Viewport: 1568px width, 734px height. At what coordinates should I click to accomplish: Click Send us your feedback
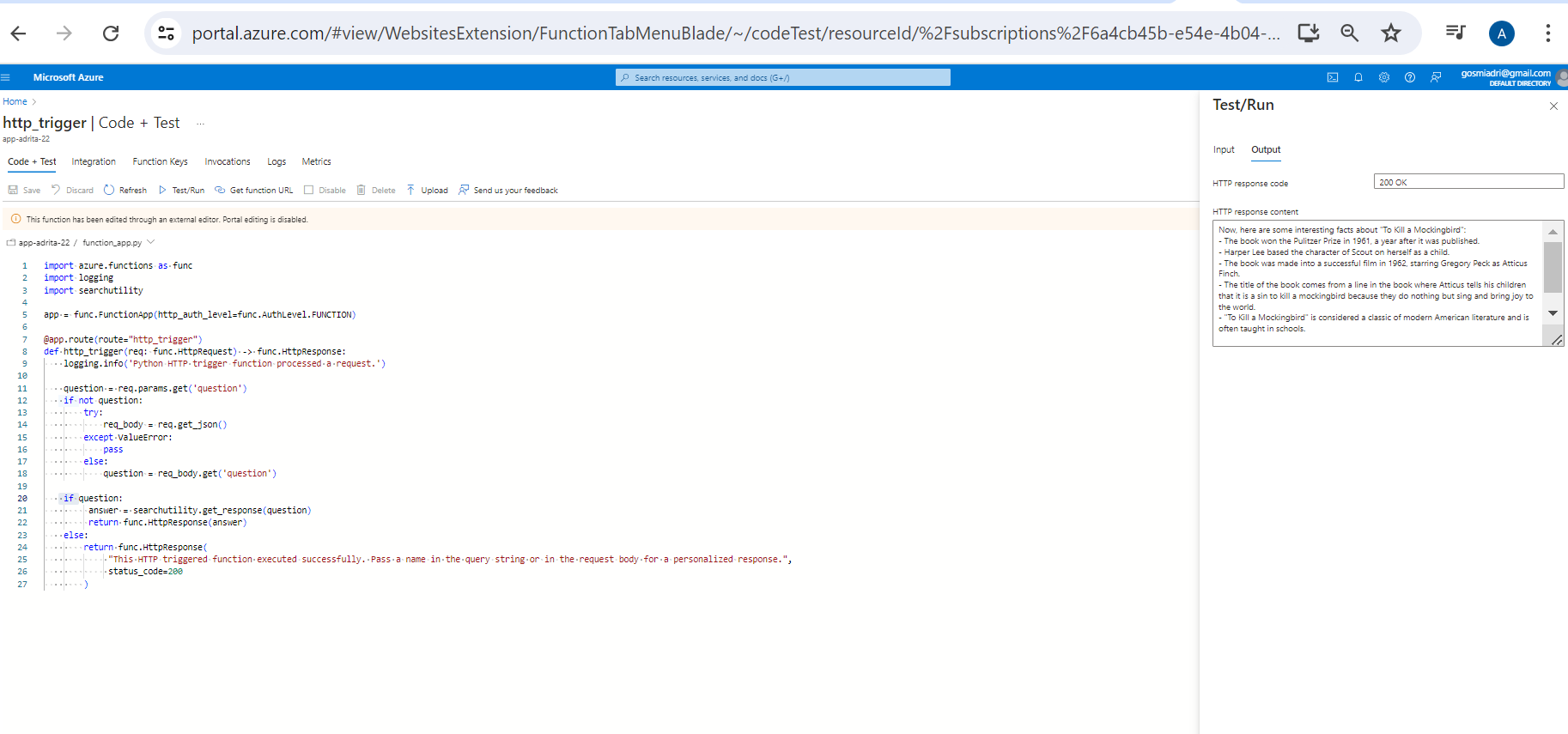pos(508,191)
